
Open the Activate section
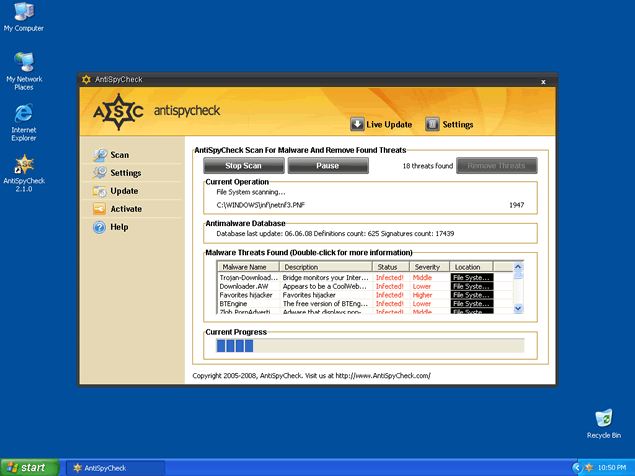click(x=125, y=209)
